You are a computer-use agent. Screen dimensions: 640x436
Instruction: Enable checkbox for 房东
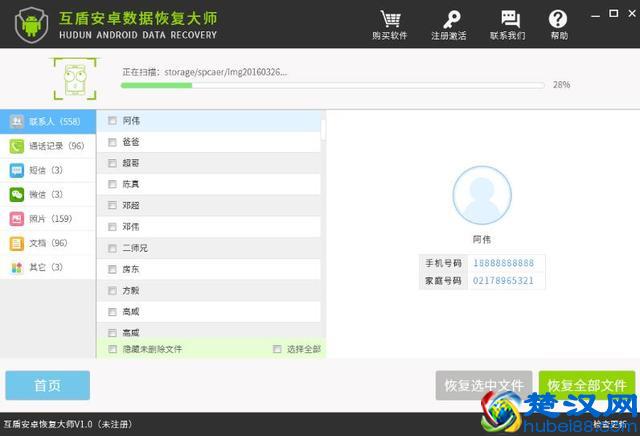(x=112, y=269)
